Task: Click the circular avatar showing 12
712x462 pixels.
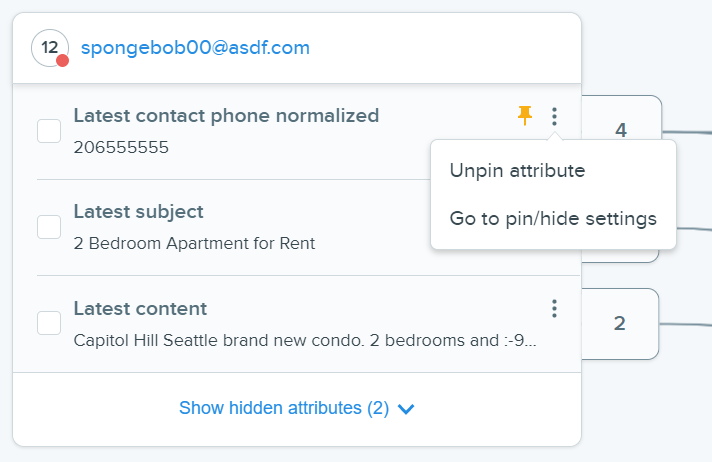Action: (x=50, y=48)
